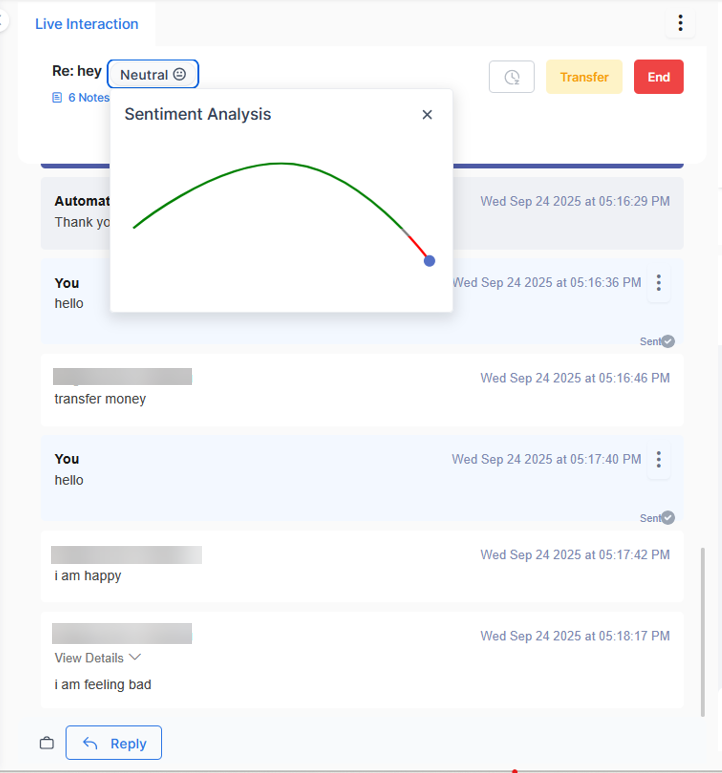722x773 pixels.
Task: Toggle the Neutral sentiment badge
Action: click(x=153, y=75)
